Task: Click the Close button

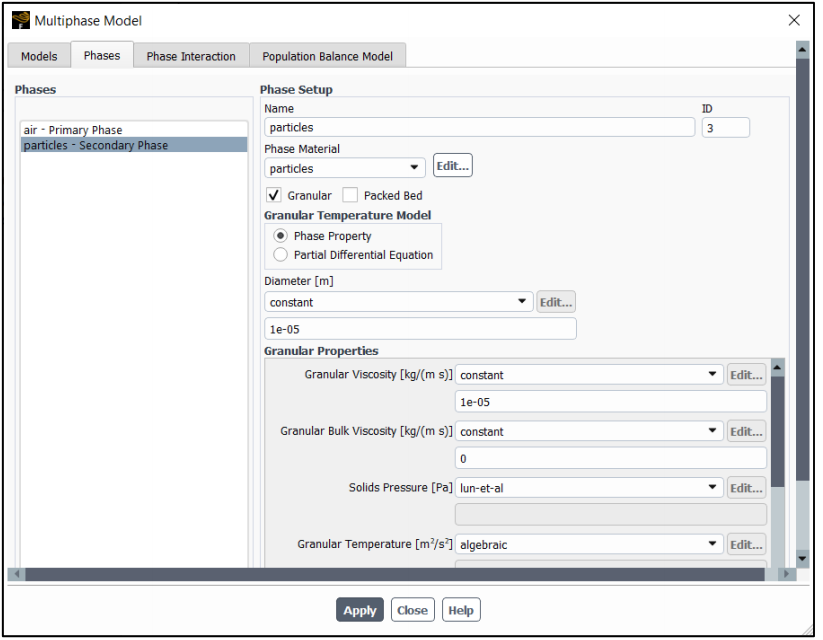Action: (412, 610)
